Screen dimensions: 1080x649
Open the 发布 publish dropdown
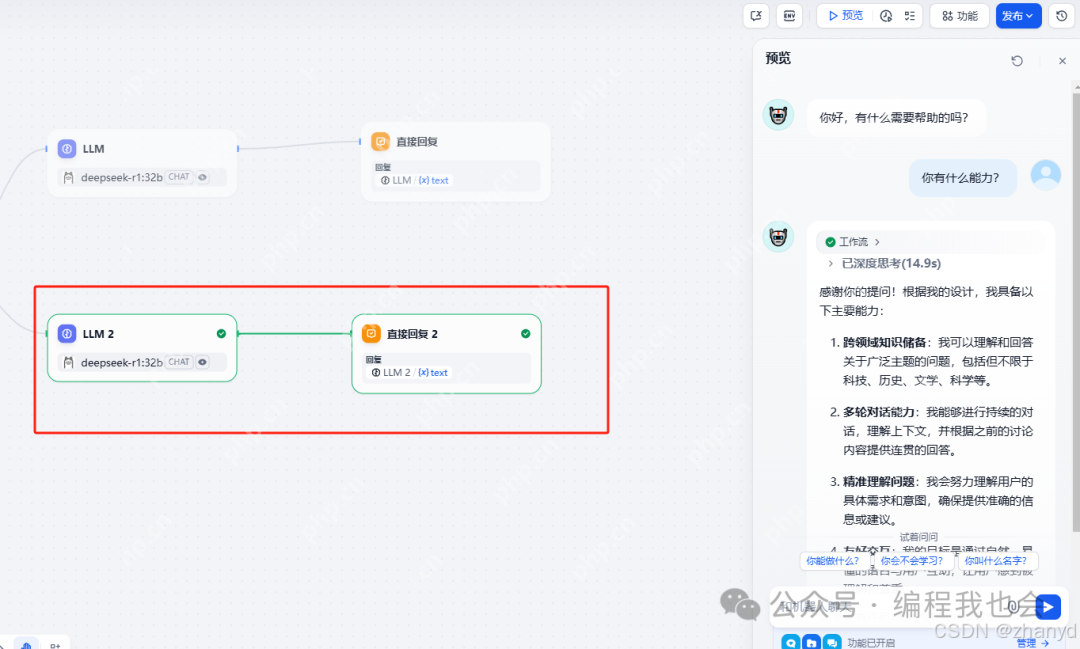click(1018, 16)
